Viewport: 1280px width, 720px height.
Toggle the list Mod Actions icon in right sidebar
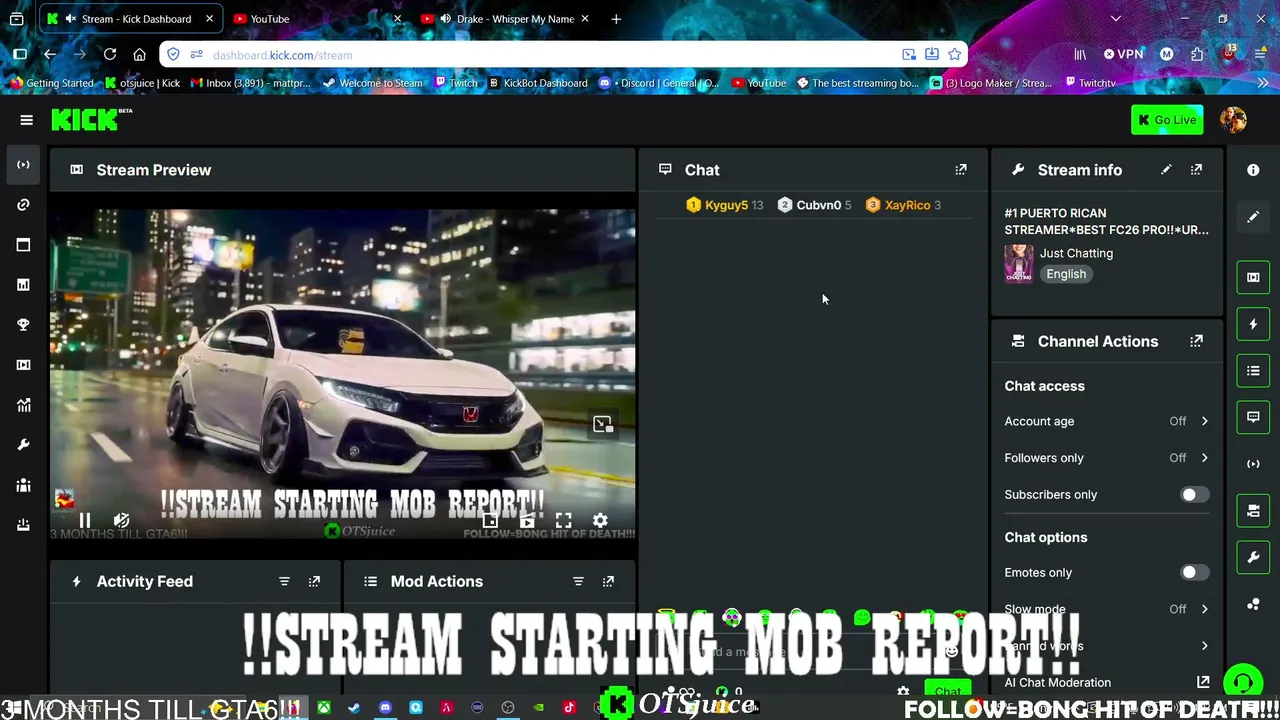(1253, 371)
